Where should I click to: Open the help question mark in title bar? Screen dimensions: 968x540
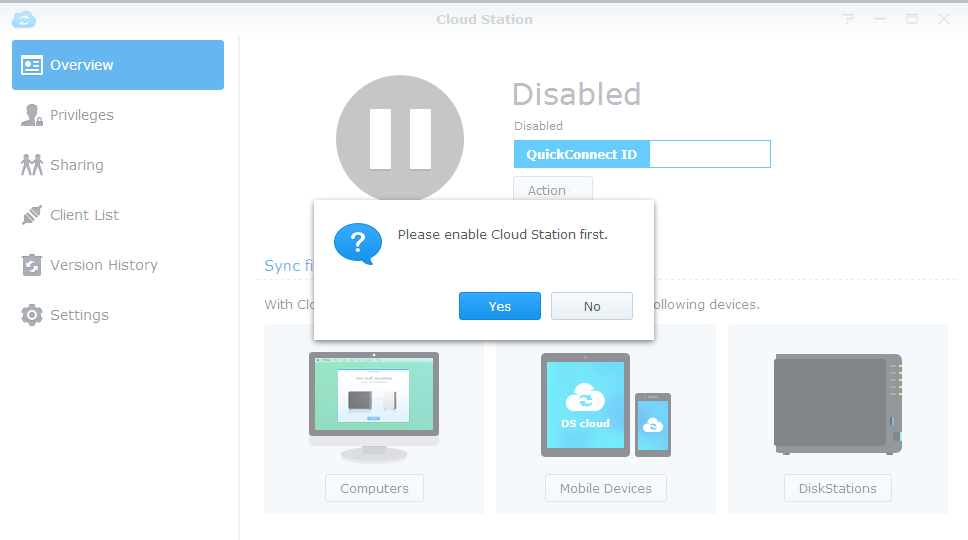848,19
